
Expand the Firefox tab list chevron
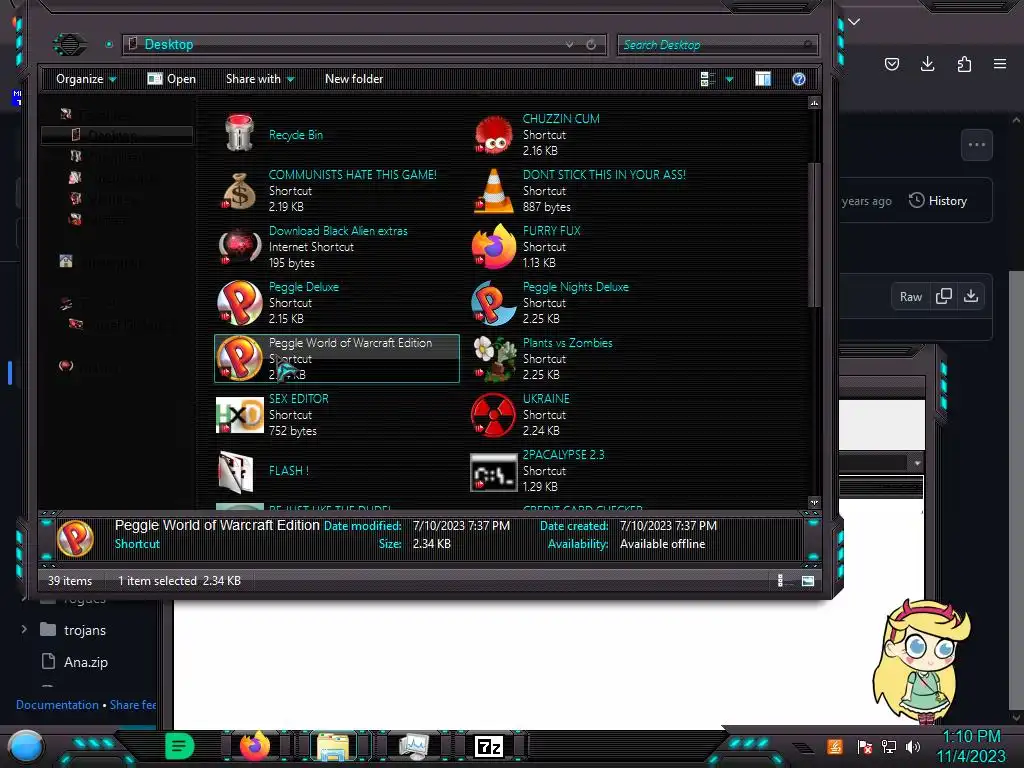point(854,22)
